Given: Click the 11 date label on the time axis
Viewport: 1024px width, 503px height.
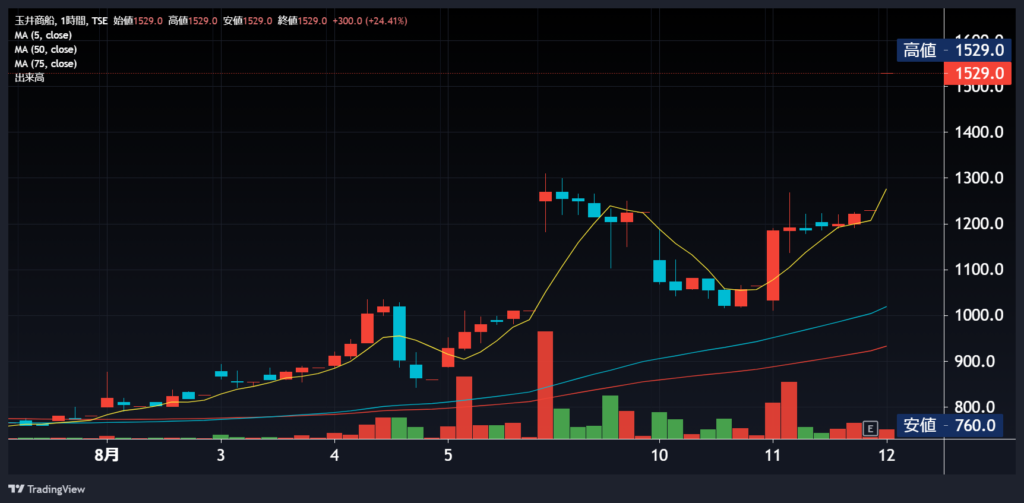Looking at the screenshot, I should pos(773,454).
